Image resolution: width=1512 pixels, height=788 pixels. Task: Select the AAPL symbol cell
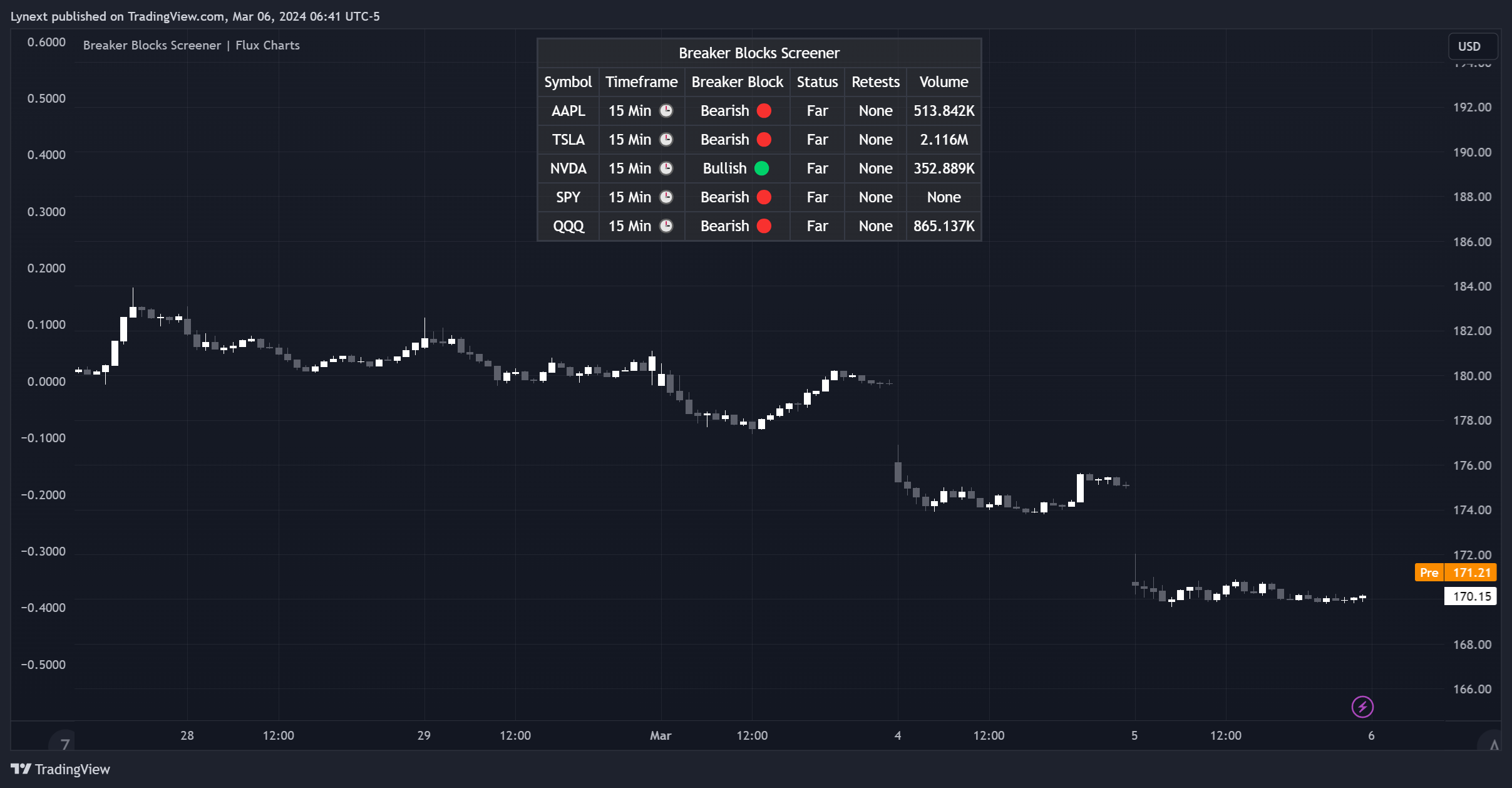(x=568, y=110)
